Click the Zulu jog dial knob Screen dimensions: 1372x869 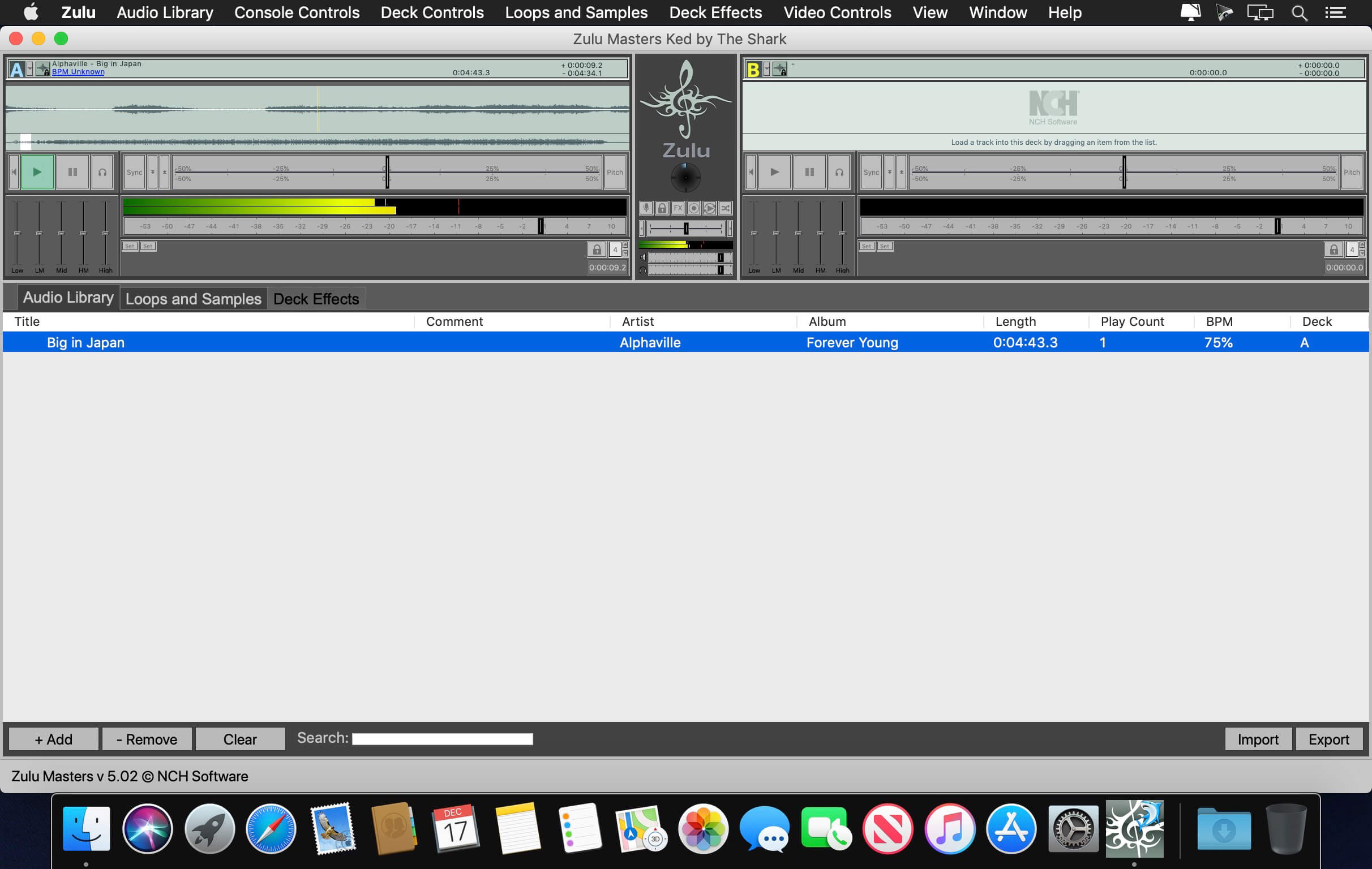pos(686,178)
